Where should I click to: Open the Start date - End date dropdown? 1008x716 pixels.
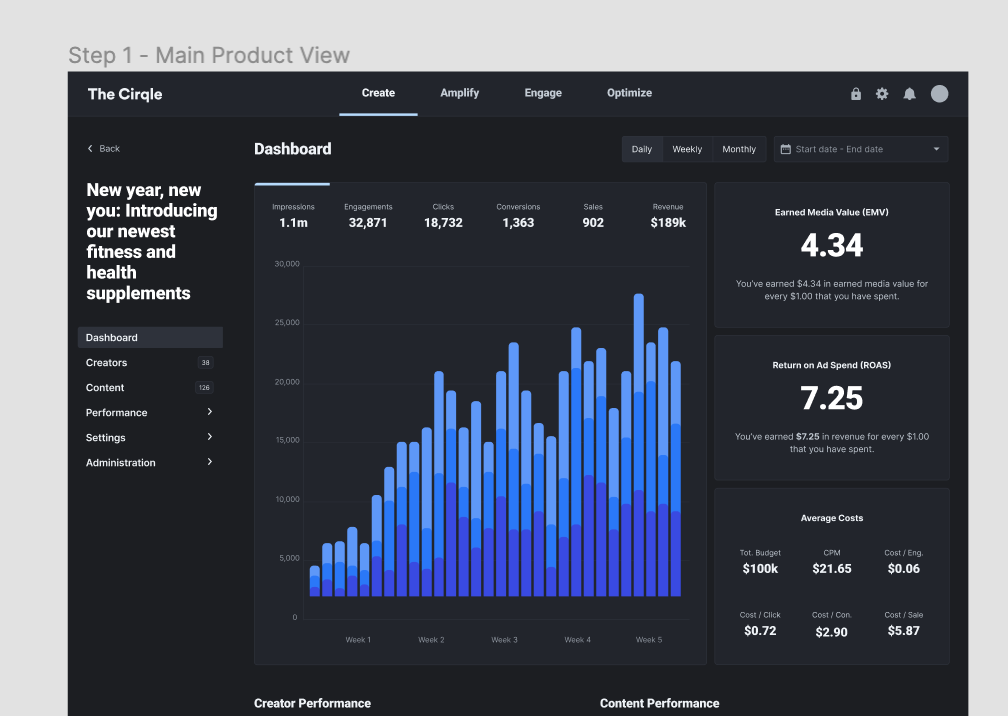click(860, 148)
